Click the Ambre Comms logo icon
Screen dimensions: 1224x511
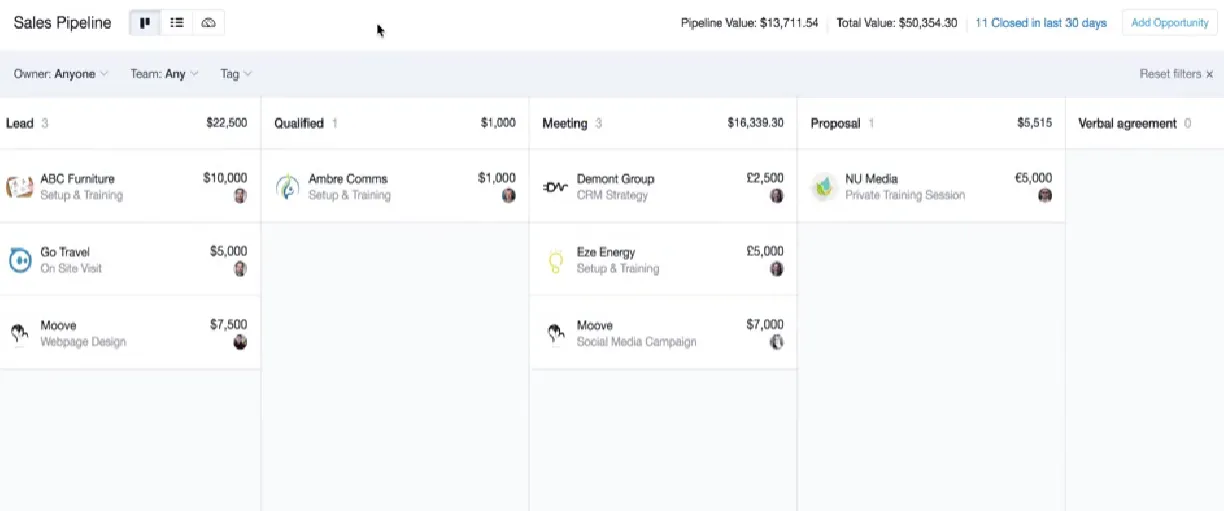288,187
